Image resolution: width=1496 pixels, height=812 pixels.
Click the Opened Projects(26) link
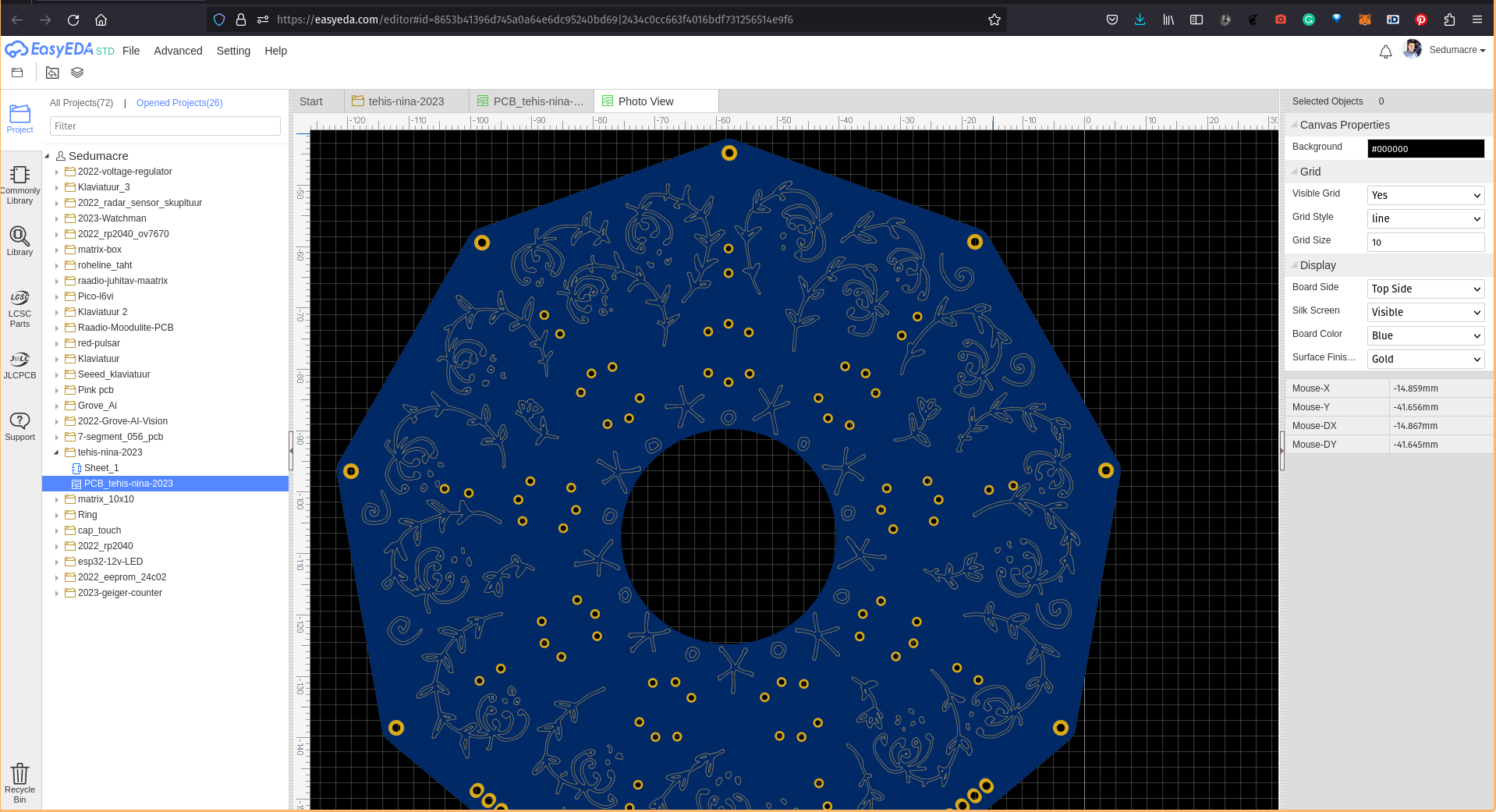point(179,103)
